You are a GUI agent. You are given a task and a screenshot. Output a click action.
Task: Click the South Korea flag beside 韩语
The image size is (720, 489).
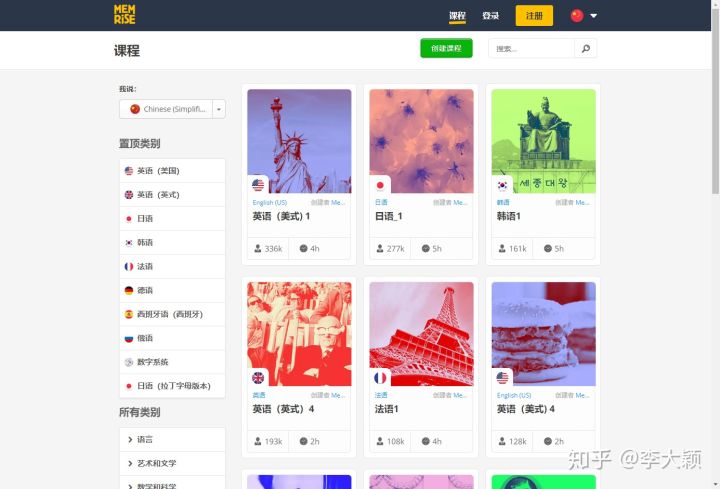tap(129, 242)
